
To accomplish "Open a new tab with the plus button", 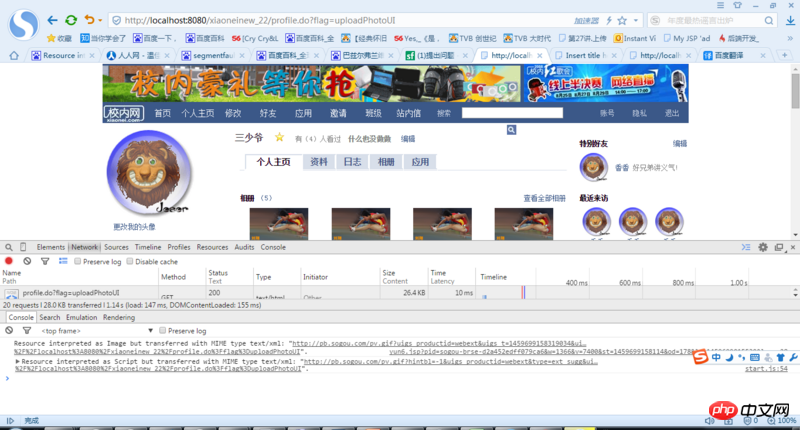I will tap(785, 55).
